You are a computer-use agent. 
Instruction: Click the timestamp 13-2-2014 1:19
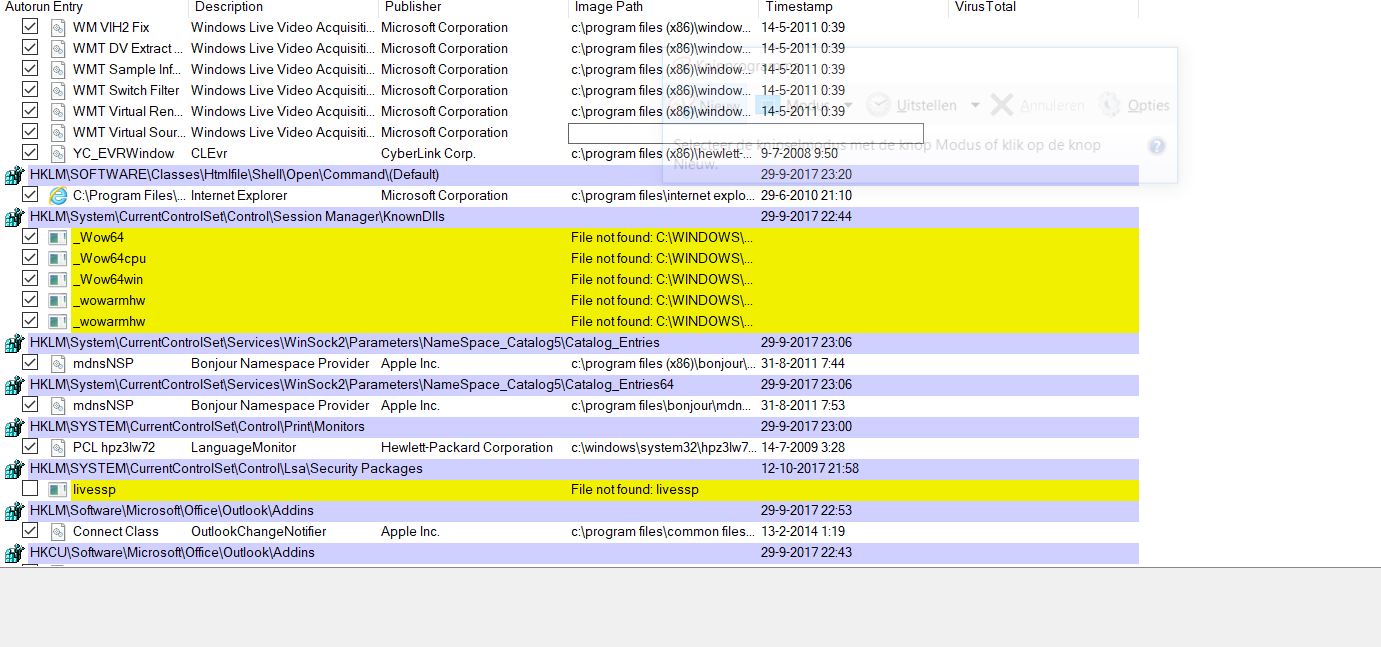pyautogui.click(x=803, y=531)
